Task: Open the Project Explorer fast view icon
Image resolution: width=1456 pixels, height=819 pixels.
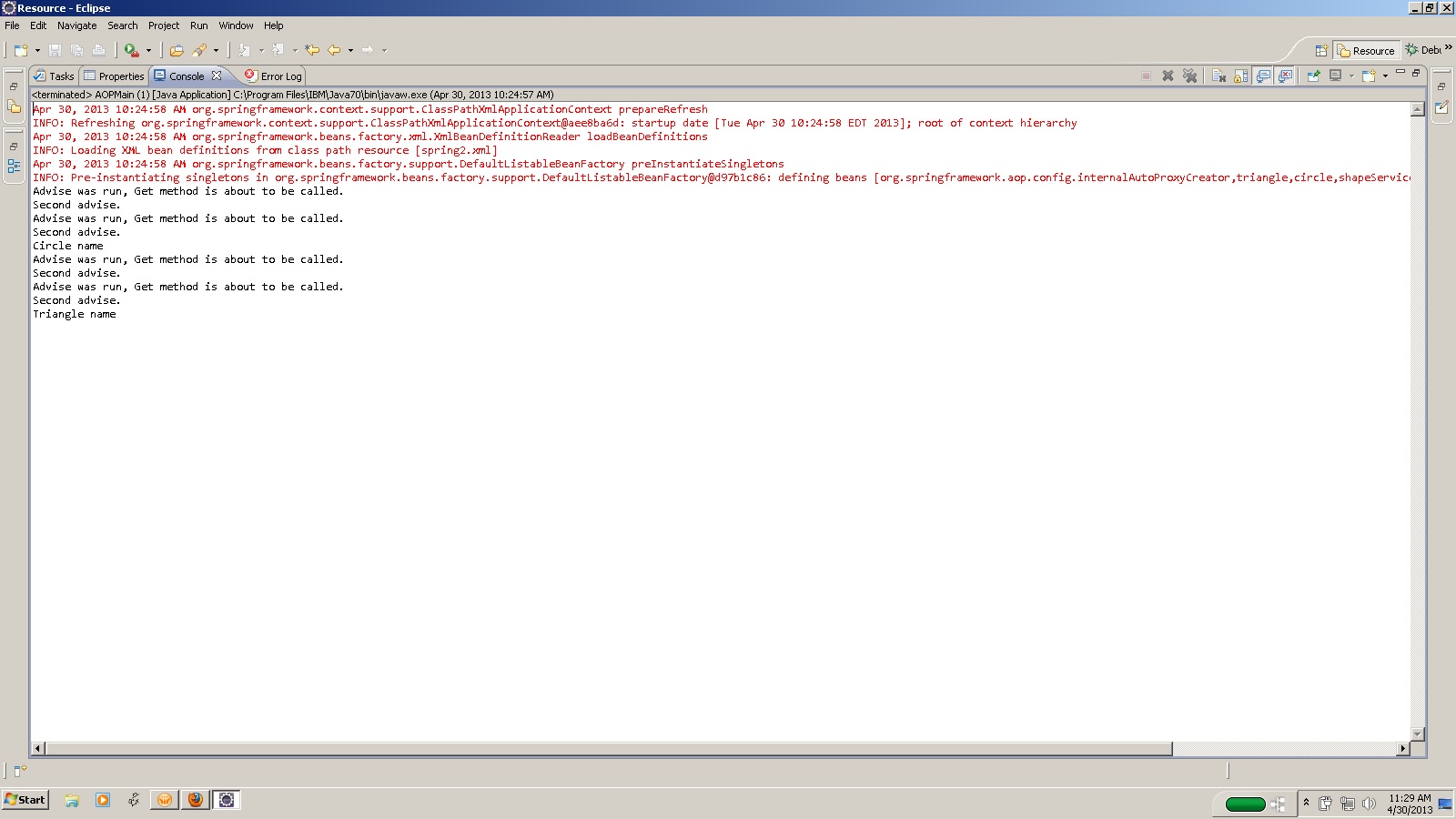Action: pyautogui.click(x=14, y=107)
